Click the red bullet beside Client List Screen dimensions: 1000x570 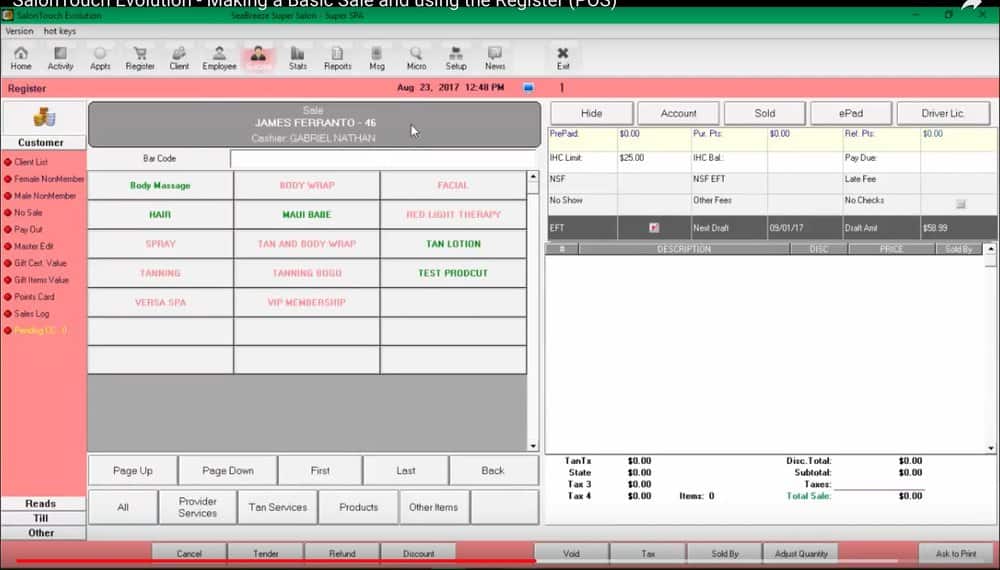click(x=8, y=162)
